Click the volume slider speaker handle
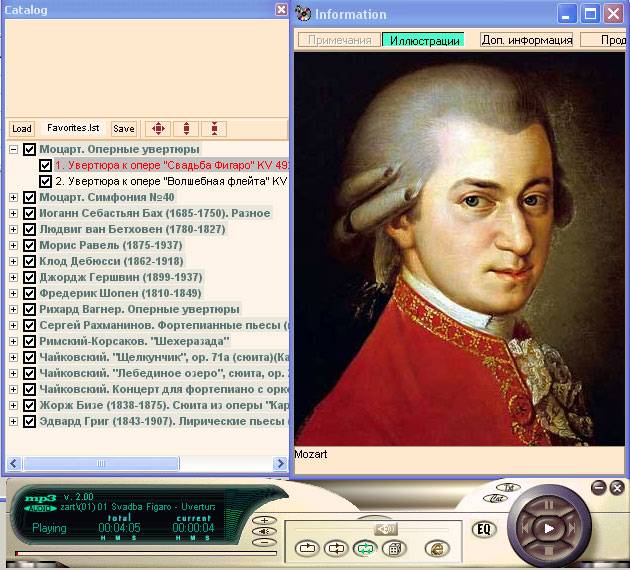The width and height of the screenshot is (630, 570). coord(386,529)
